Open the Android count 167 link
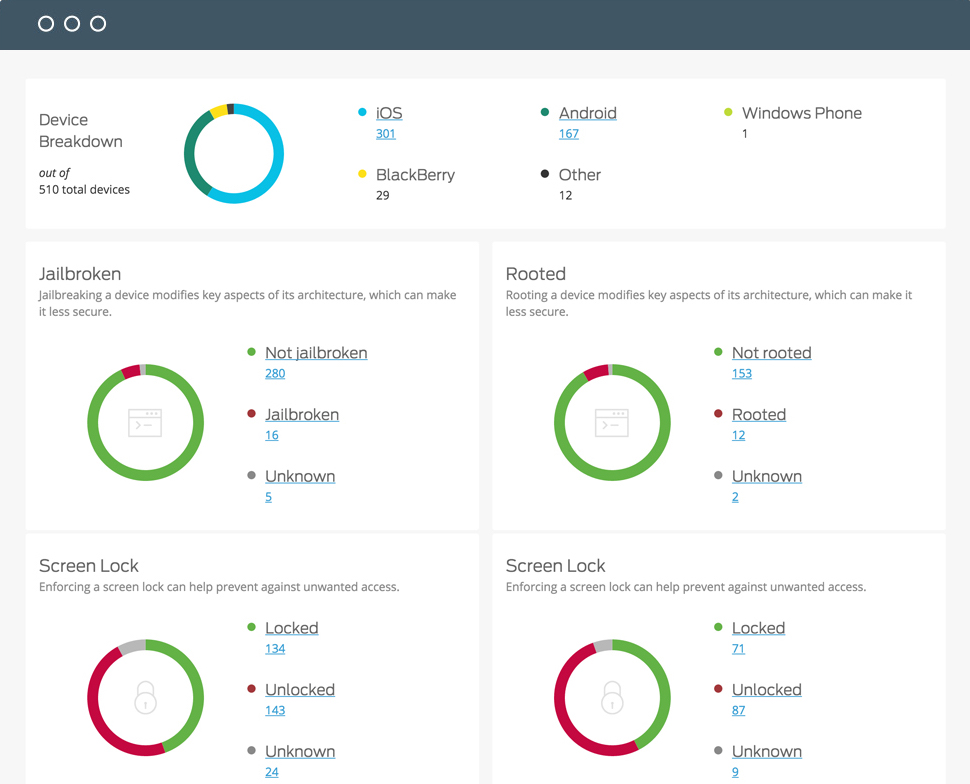Image resolution: width=970 pixels, height=784 pixels. [569, 134]
